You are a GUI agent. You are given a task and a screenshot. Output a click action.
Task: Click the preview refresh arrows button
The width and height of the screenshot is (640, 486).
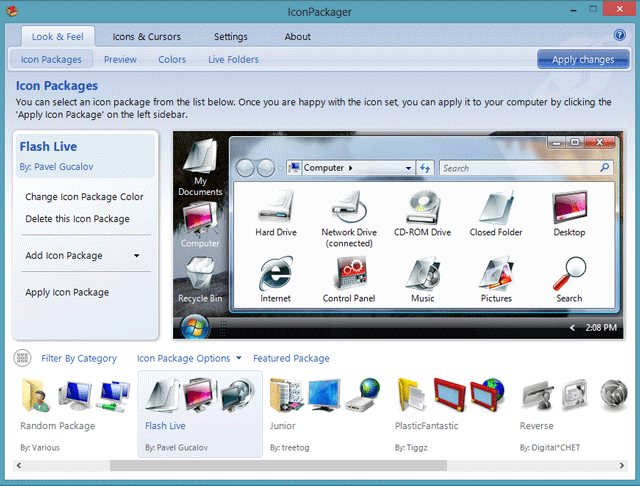pos(425,168)
